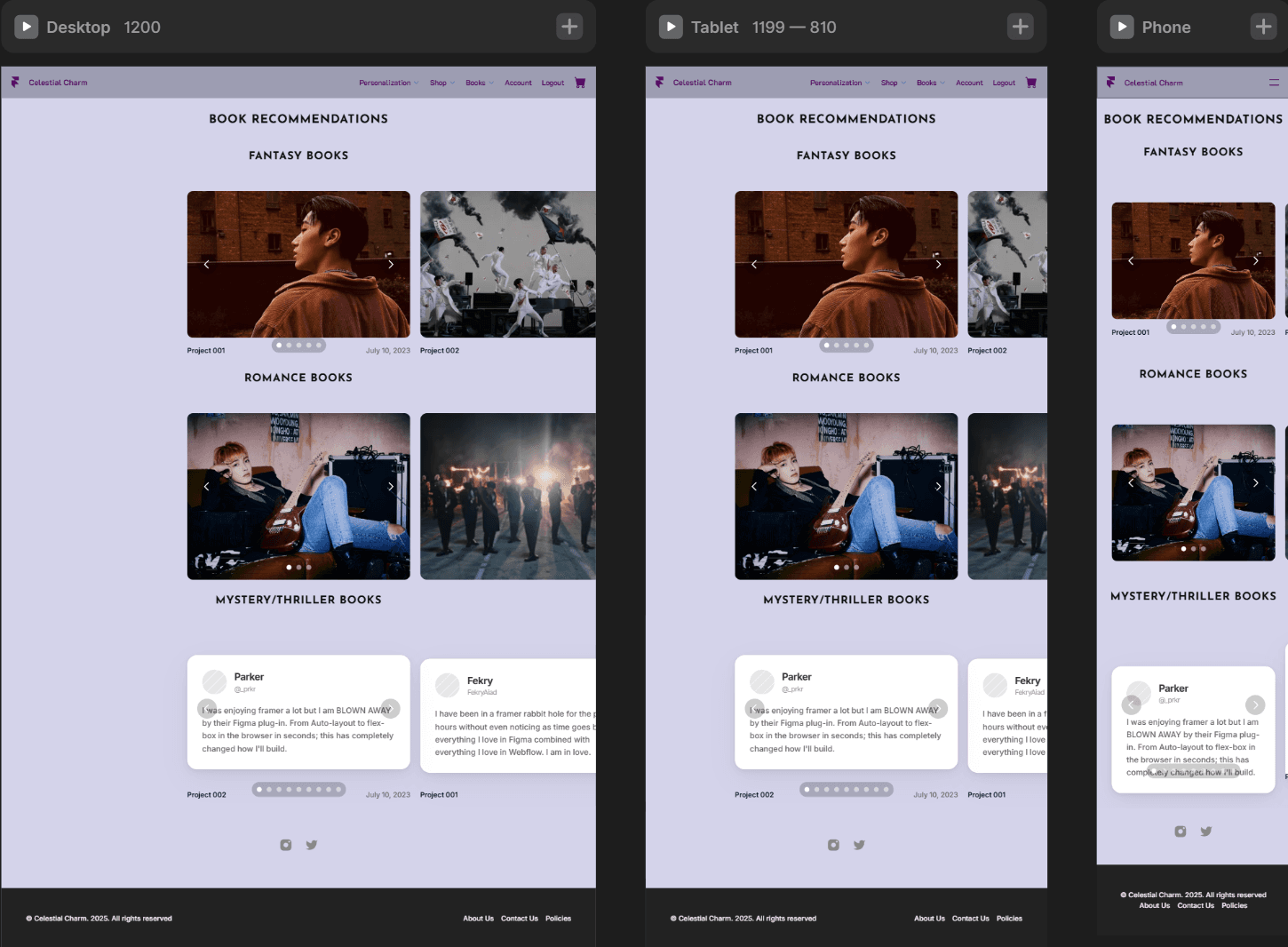Select Mystery/Thriller Books heading on Phone

[1193, 596]
